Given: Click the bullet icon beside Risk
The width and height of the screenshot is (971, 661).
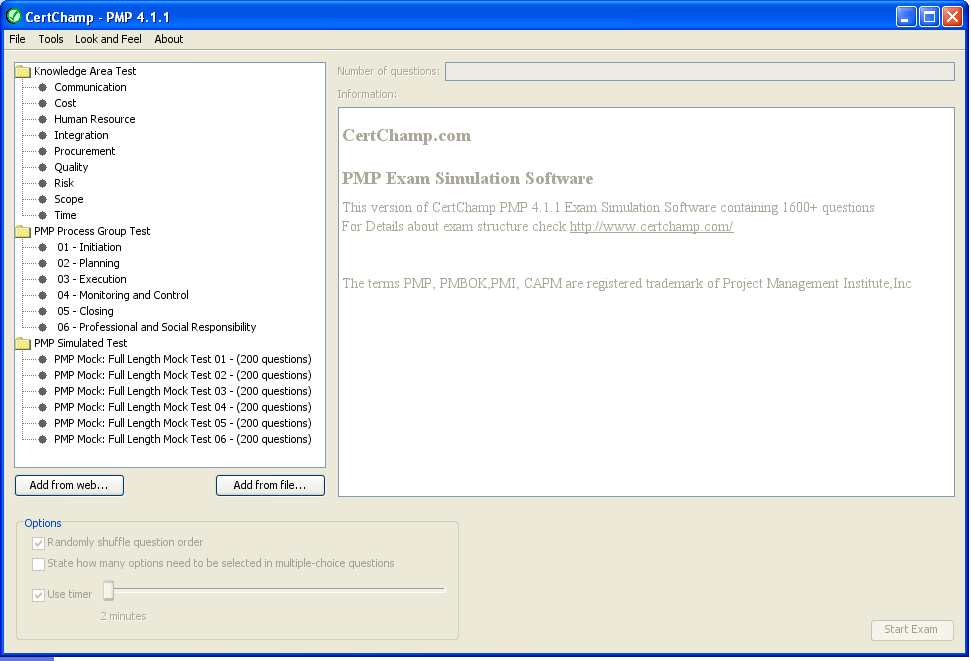Looking at the screenshot, I should 43,183.
